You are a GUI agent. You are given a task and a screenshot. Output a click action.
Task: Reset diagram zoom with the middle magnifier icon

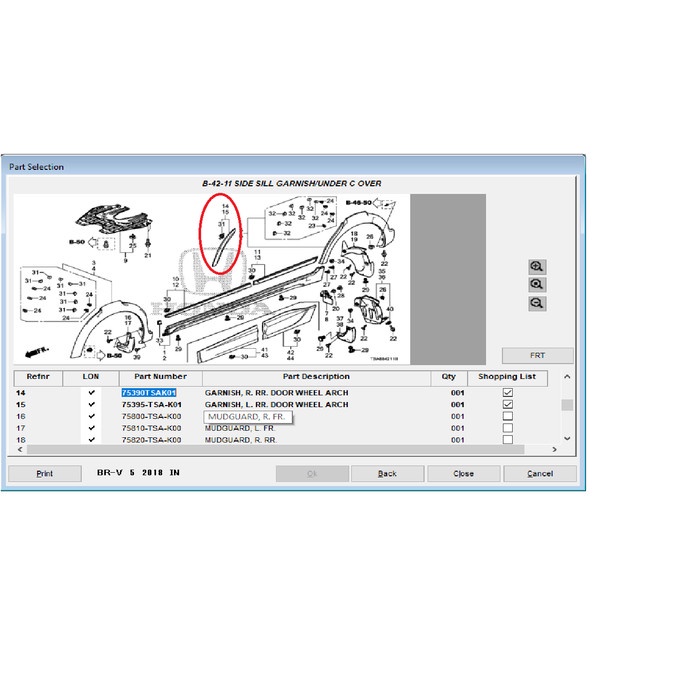[537, 284]
